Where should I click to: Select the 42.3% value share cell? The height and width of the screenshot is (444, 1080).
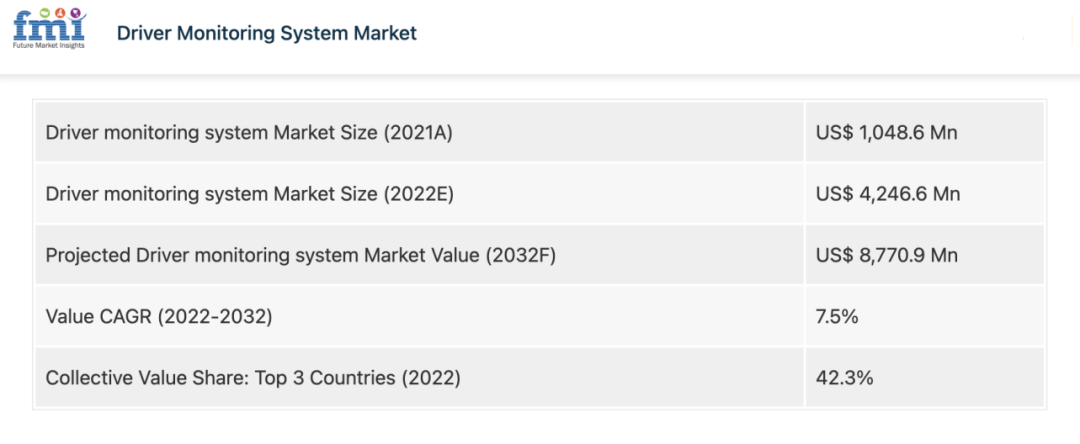(844, 379)
